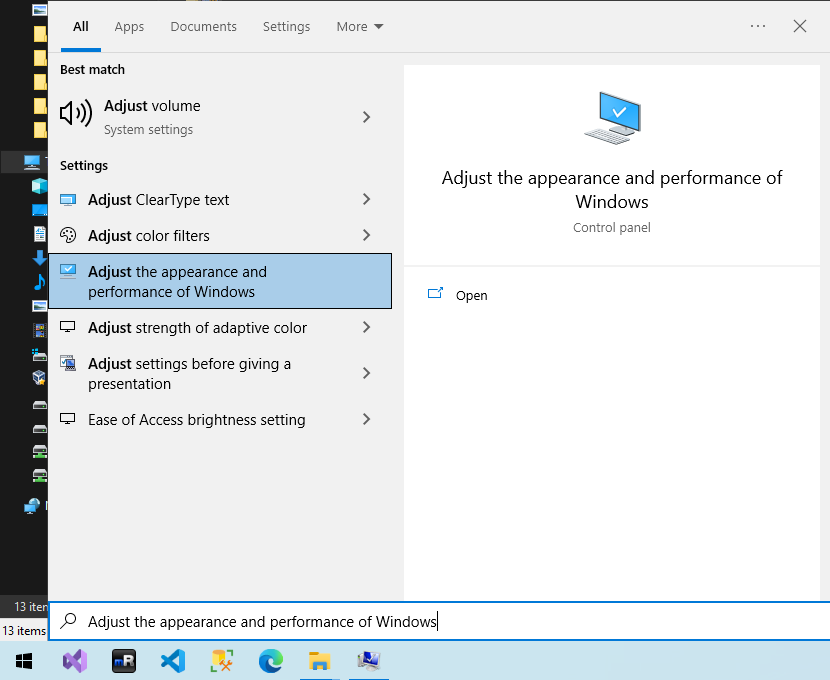
Task: Click the Windows Start button
Action: click(x=24, y=661)
